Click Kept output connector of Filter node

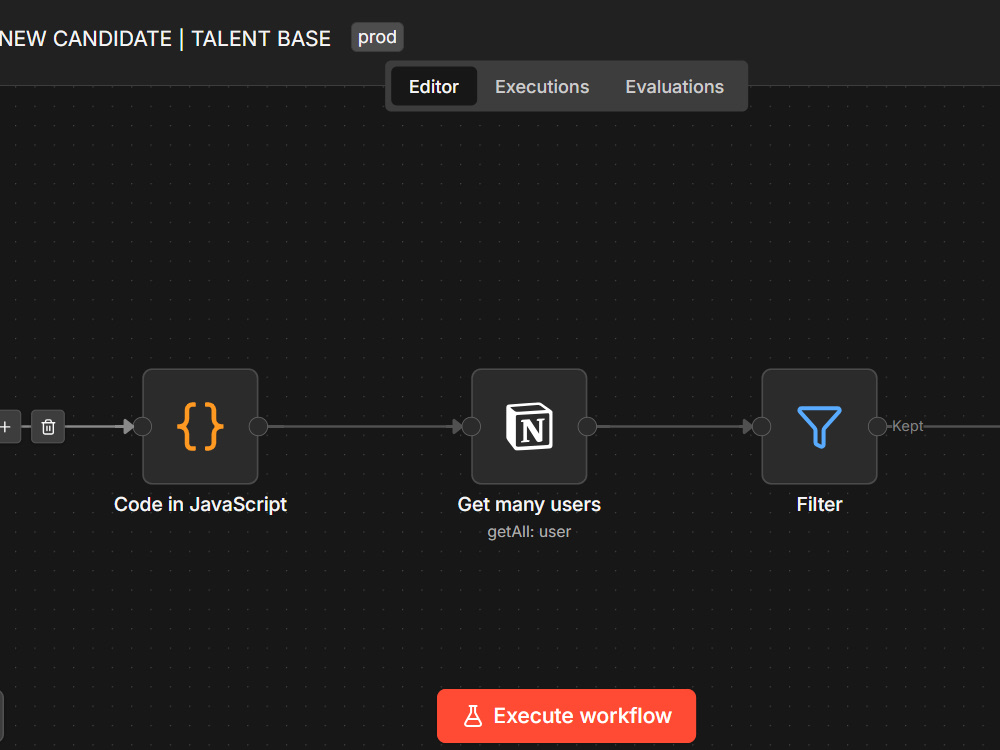tap(877, 427)
